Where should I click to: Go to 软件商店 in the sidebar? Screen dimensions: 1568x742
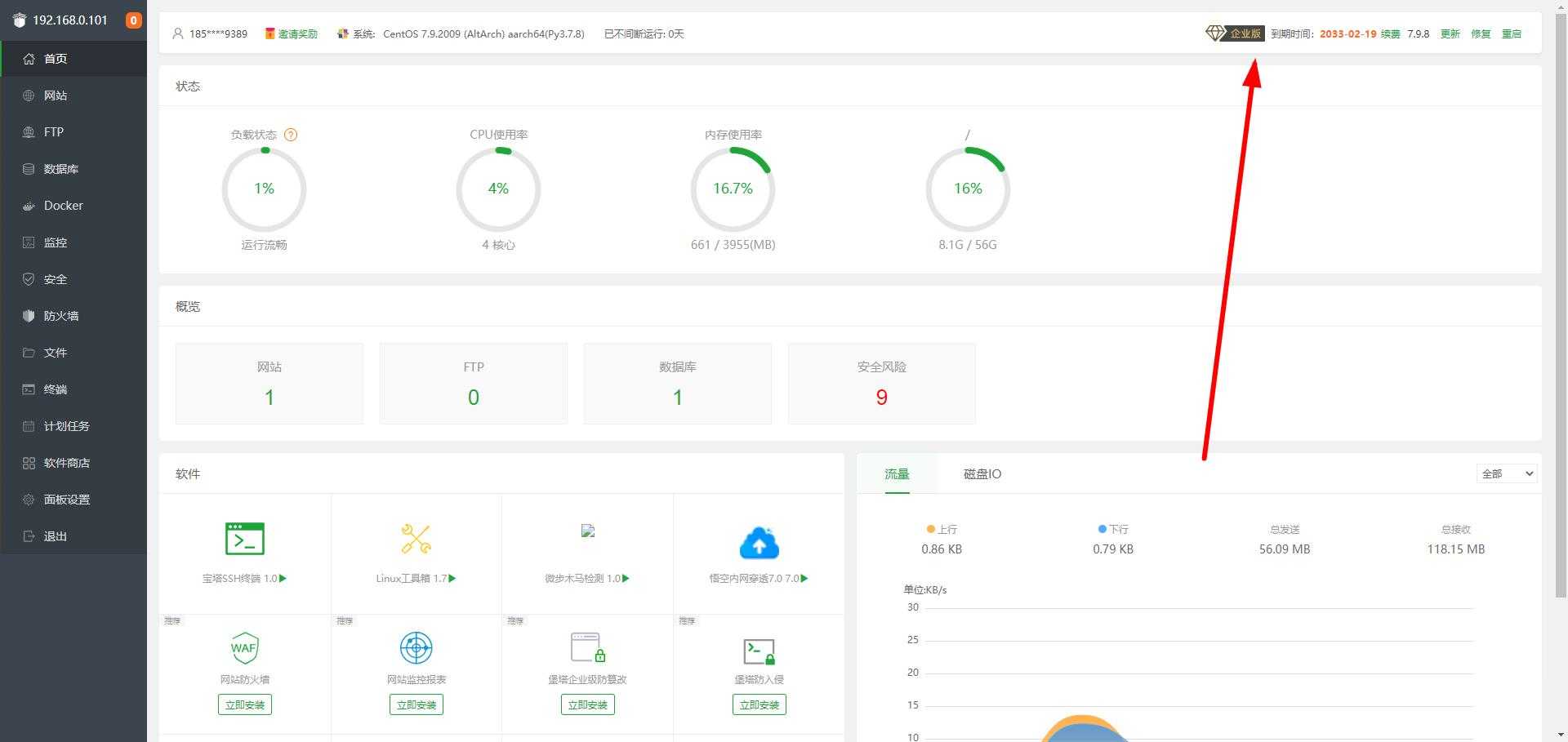pos(66,463)
